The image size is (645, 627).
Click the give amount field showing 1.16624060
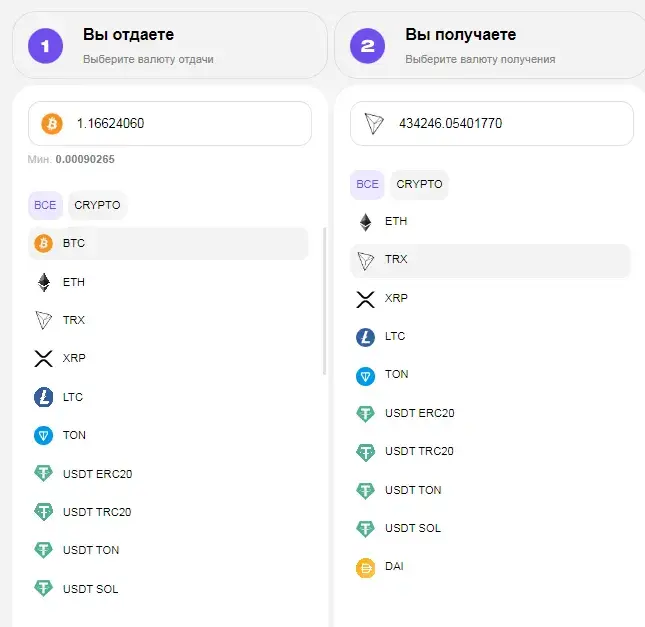click(170, 123)
